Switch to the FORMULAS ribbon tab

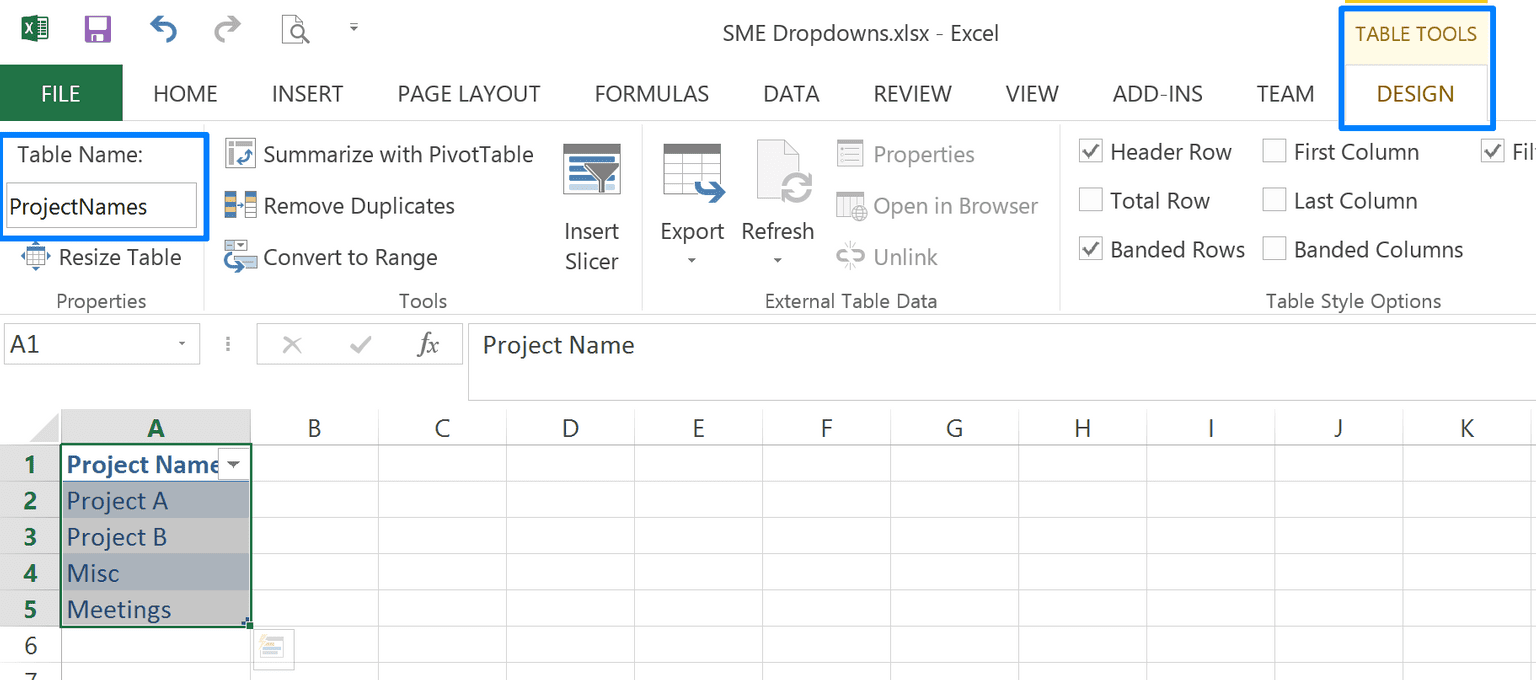click(x=651, y=93)
